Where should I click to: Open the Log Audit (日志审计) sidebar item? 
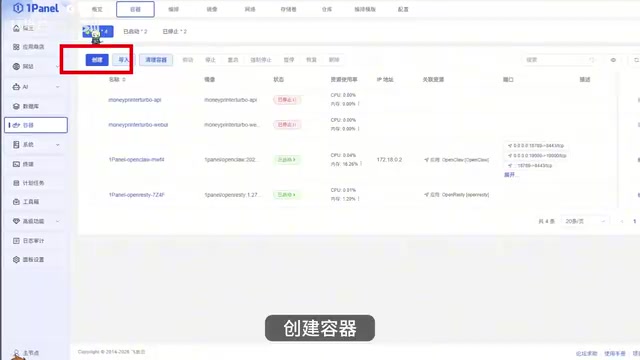[36, 241]
